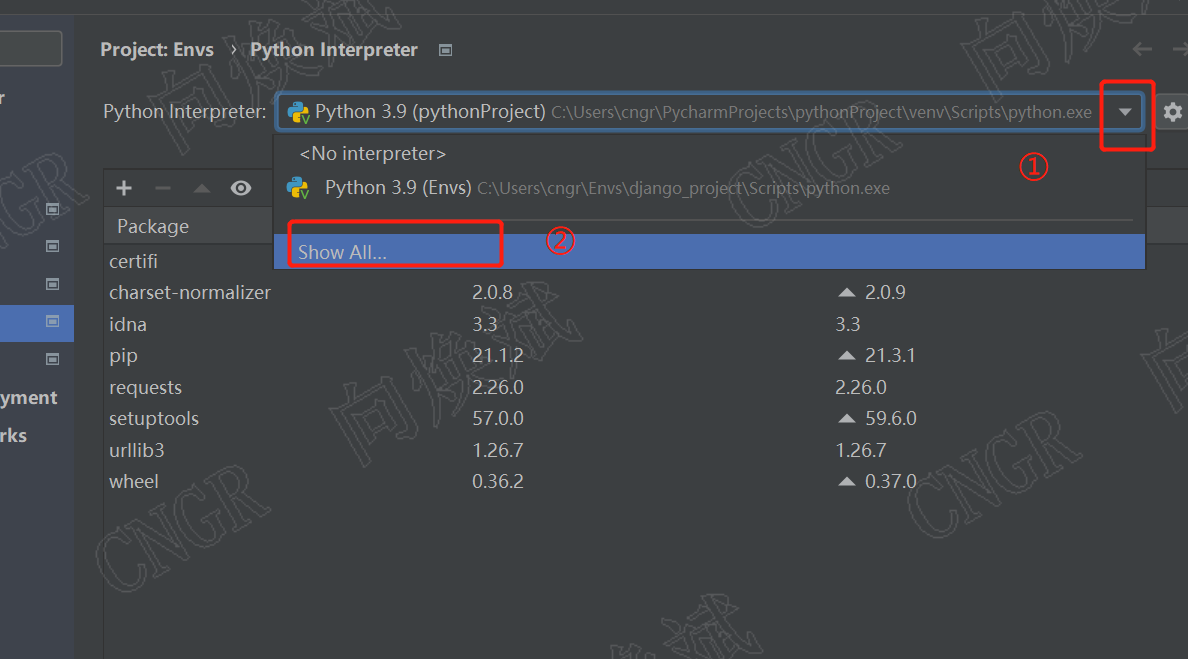Click the Package column header
The height and width of the screenshot is (659, 1188).
pos(153,226)
